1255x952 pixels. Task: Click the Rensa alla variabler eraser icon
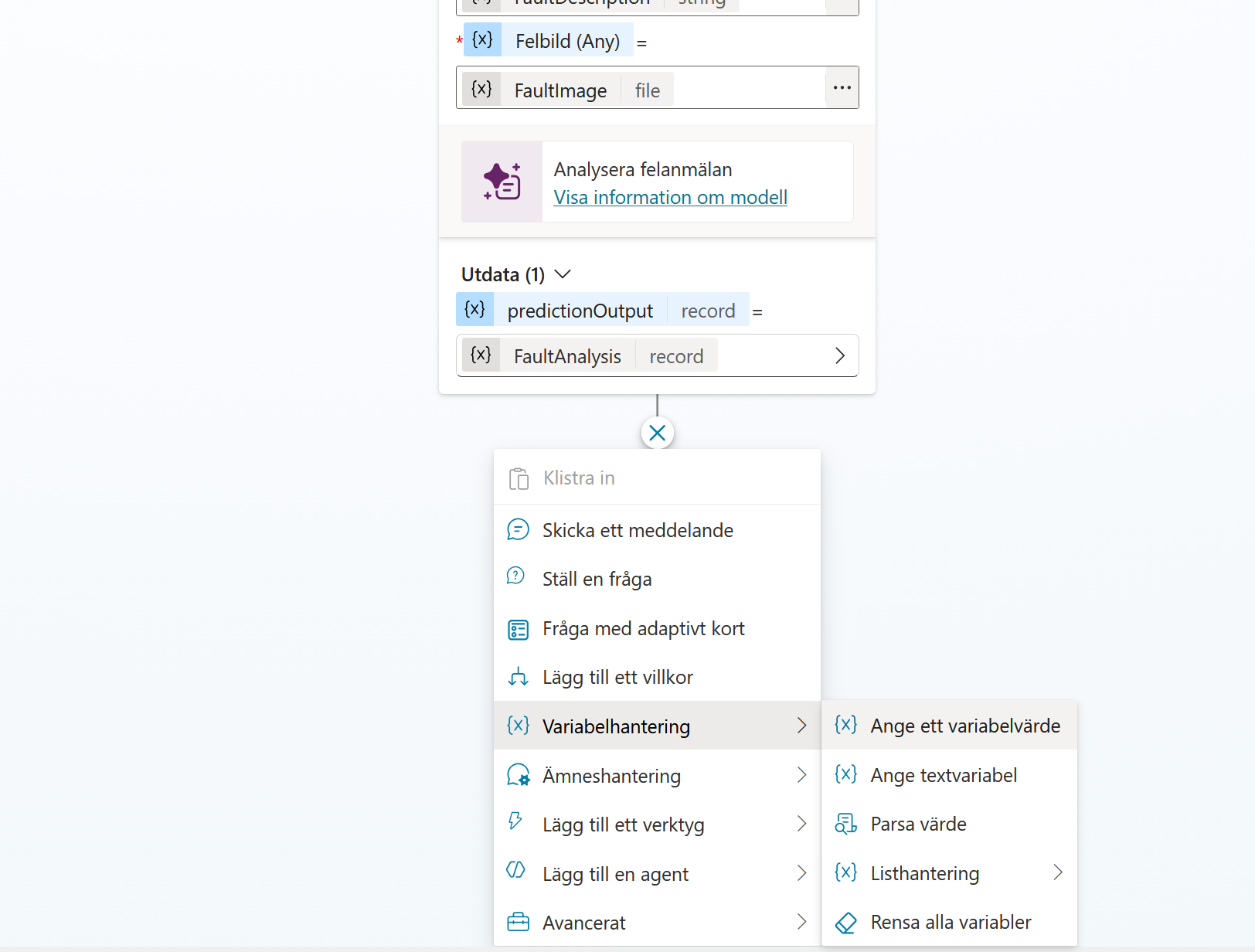[845, 923]
